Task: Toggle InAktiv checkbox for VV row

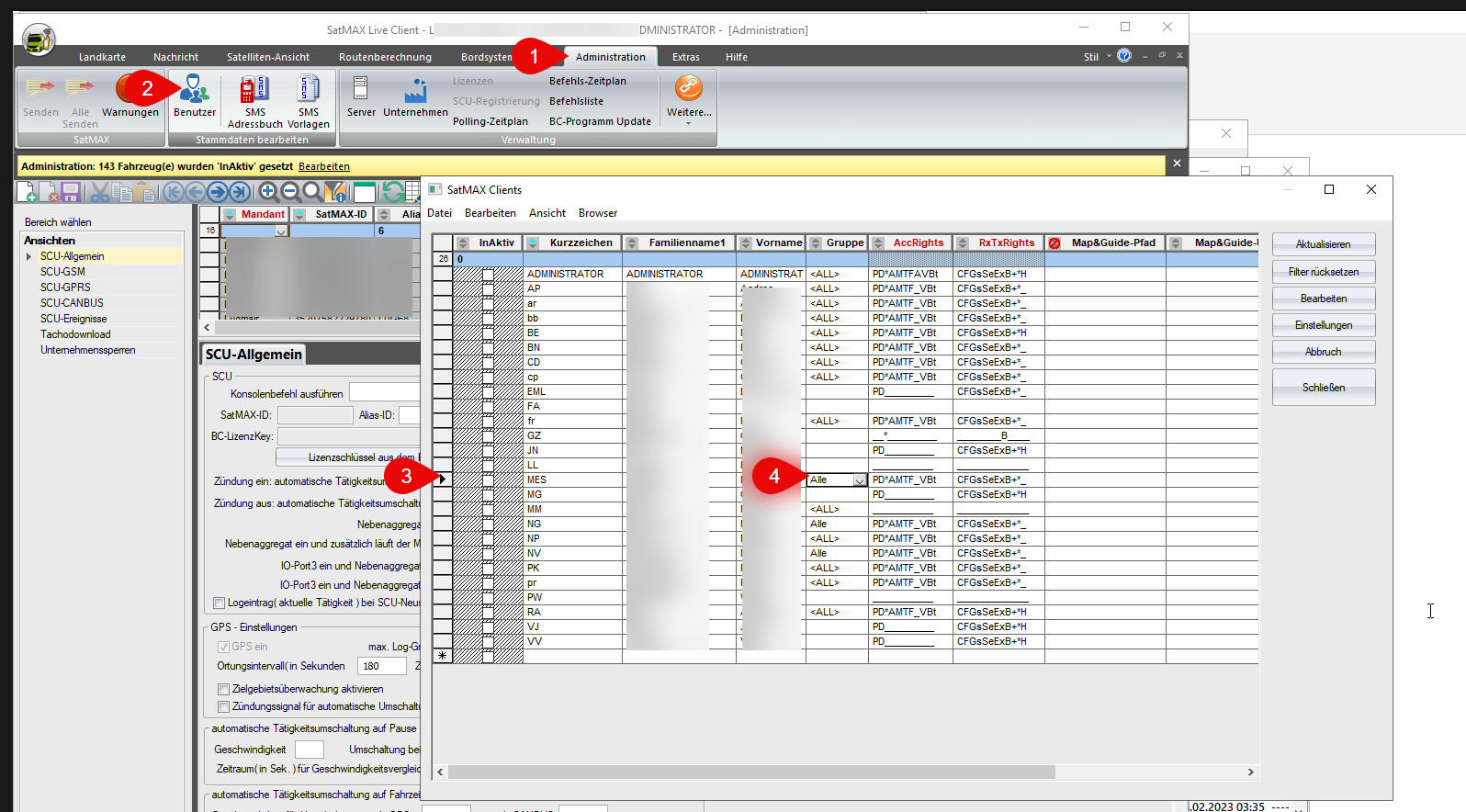Action: tap(489, 641)
